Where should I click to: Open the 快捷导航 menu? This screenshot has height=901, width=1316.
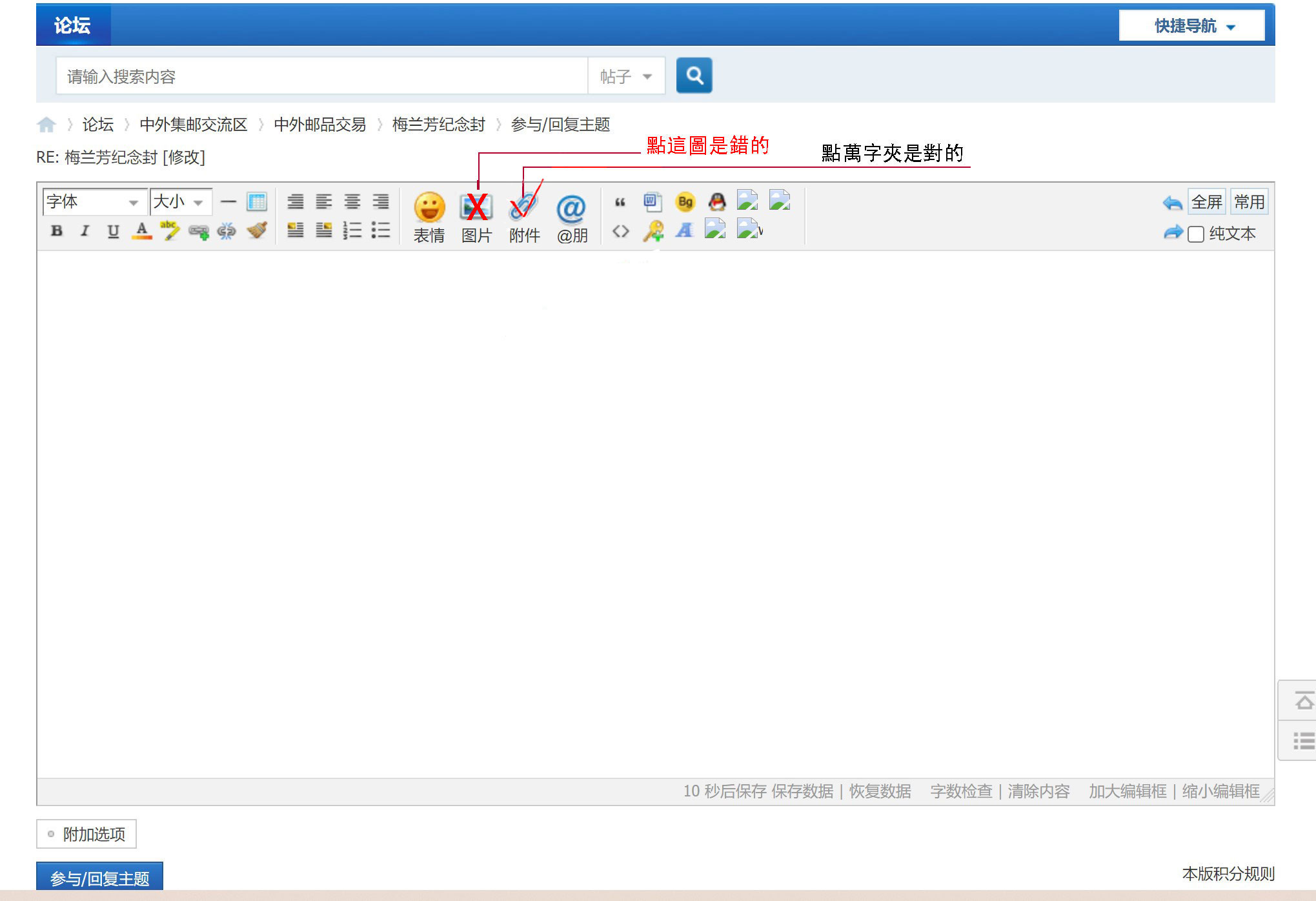click(x=1191, y=25)
